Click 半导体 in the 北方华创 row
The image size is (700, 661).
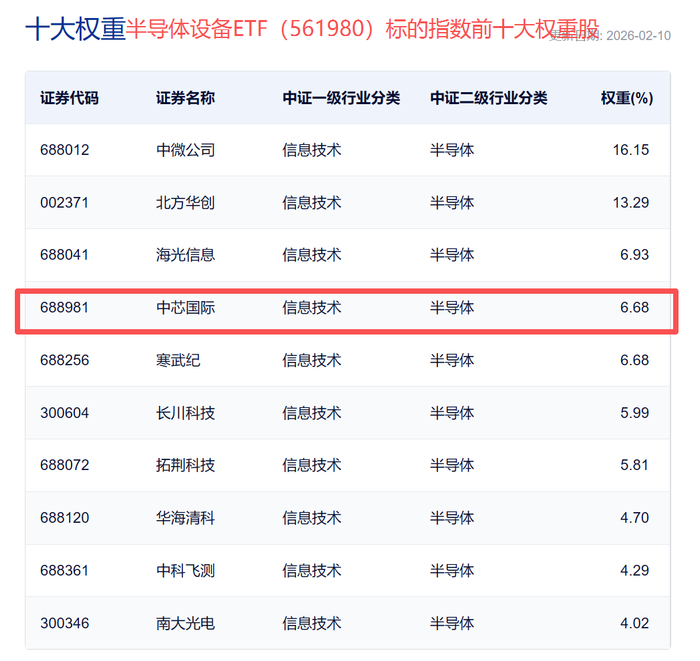(452, 203)
